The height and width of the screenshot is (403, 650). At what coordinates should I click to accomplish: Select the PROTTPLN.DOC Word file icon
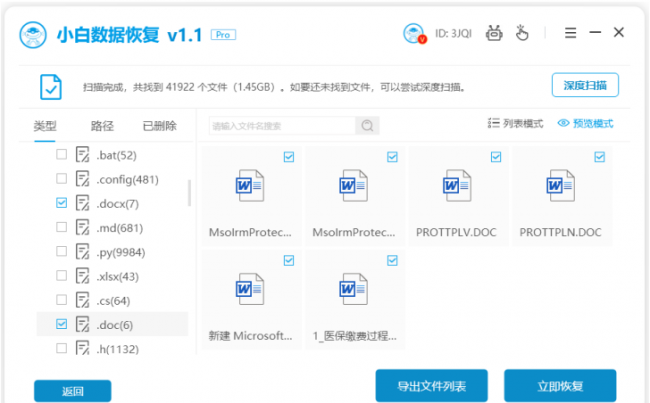560,185
